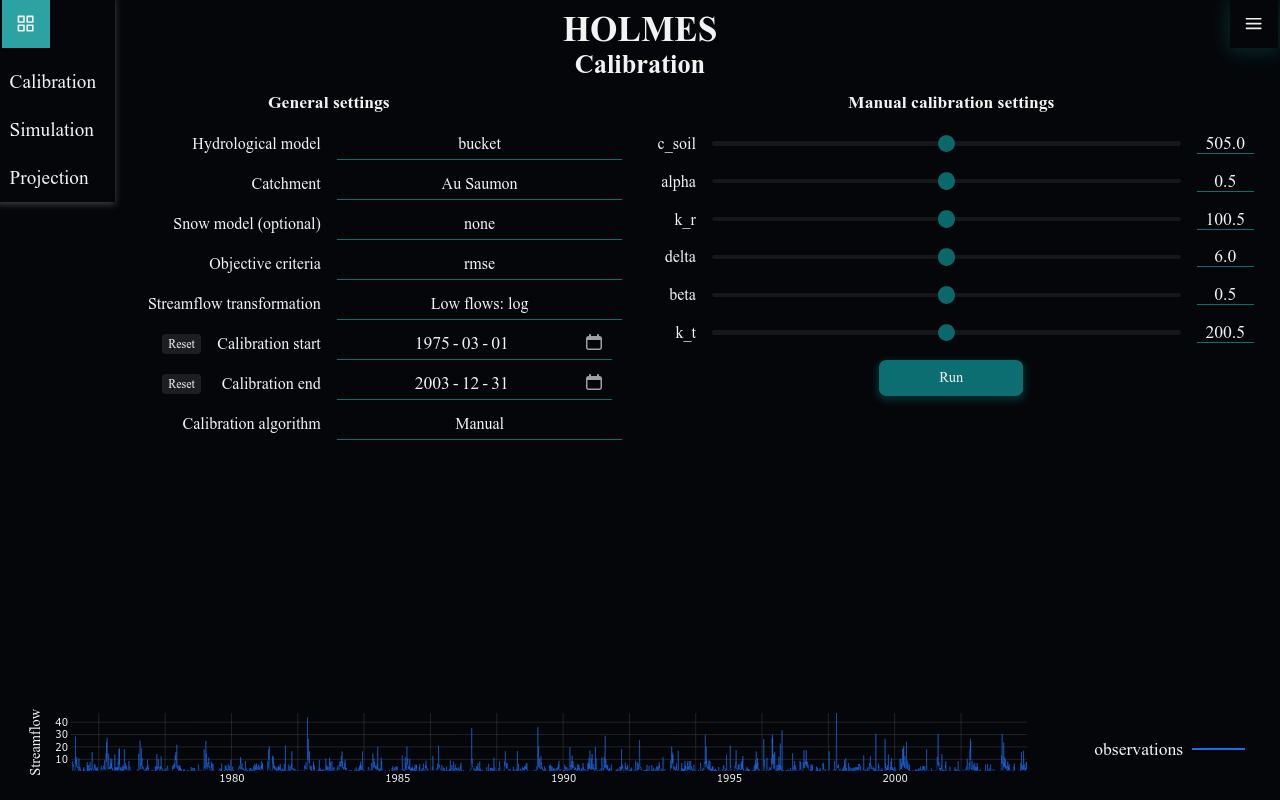Open the calendar picker for Calibration start

click(x=593, y=341)
